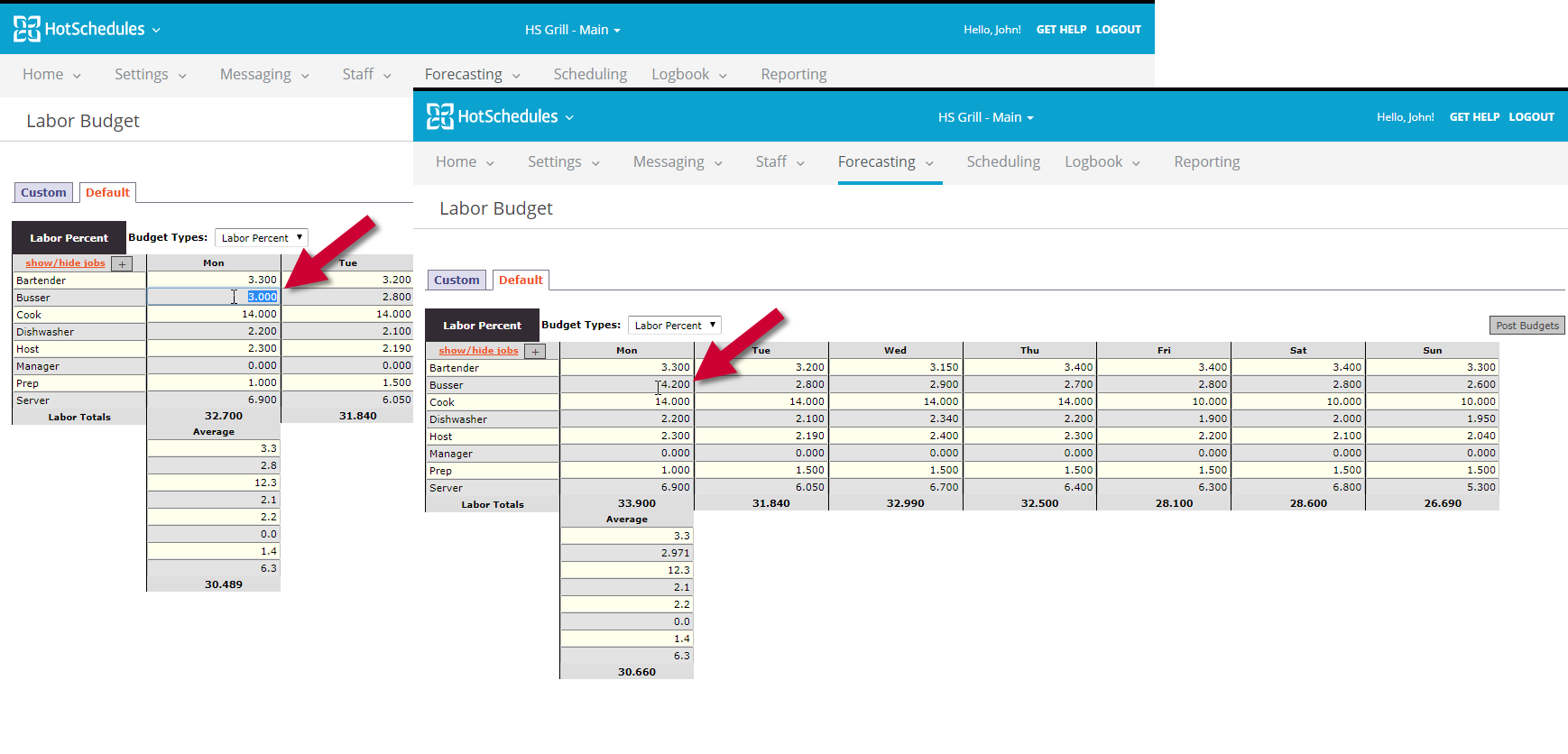Select Cook Friday cell in the front window
Viewport: 1568px width, 754px height.
(1164, 402)
